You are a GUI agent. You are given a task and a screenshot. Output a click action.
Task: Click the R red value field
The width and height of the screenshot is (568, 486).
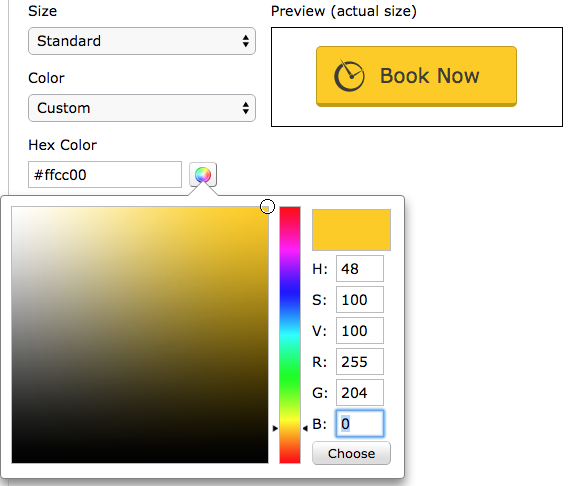coord(360,361)
